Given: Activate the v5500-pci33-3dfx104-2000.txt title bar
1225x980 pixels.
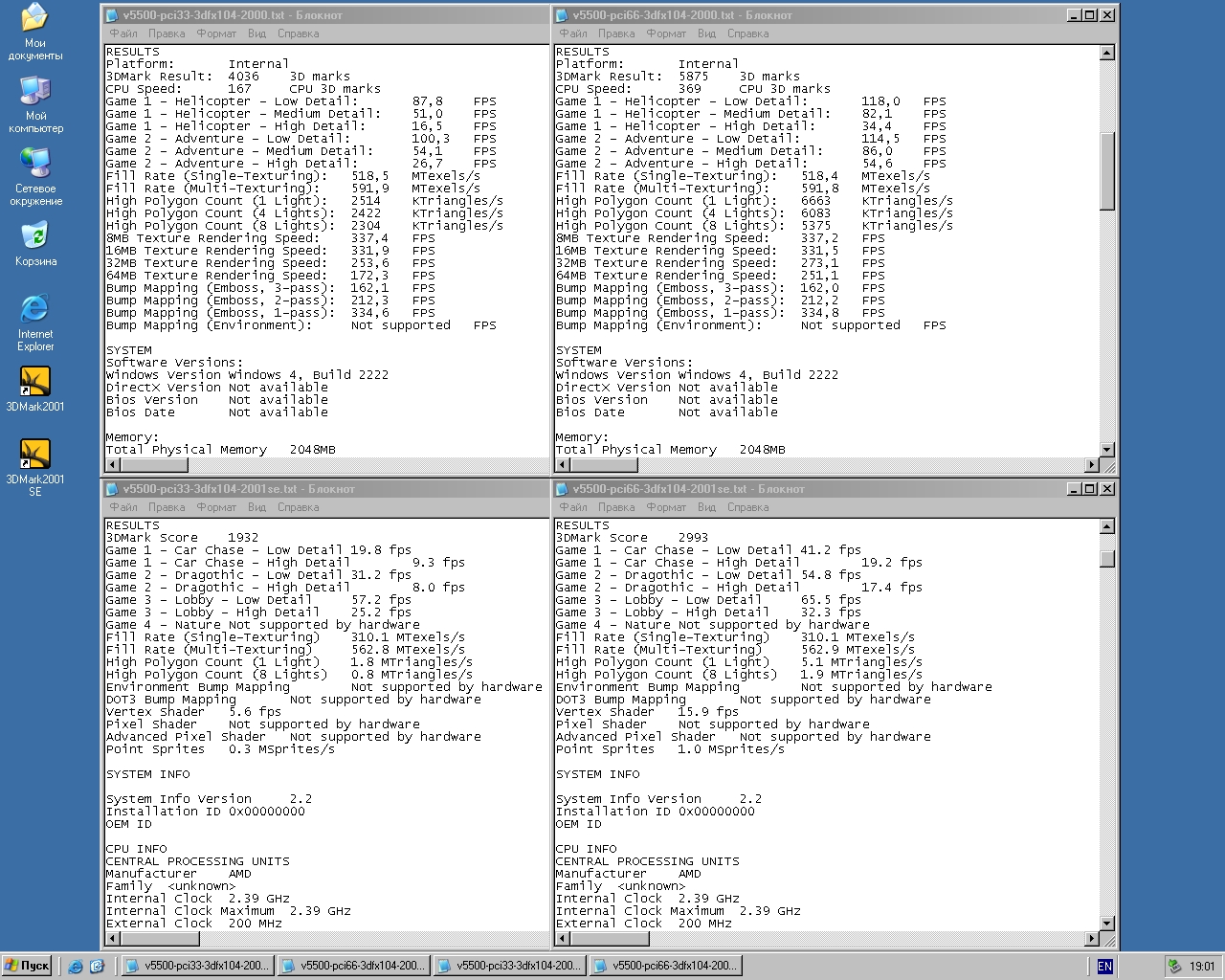Looking at the screenshot, I should pyautogui.click(x=325, y=15).
